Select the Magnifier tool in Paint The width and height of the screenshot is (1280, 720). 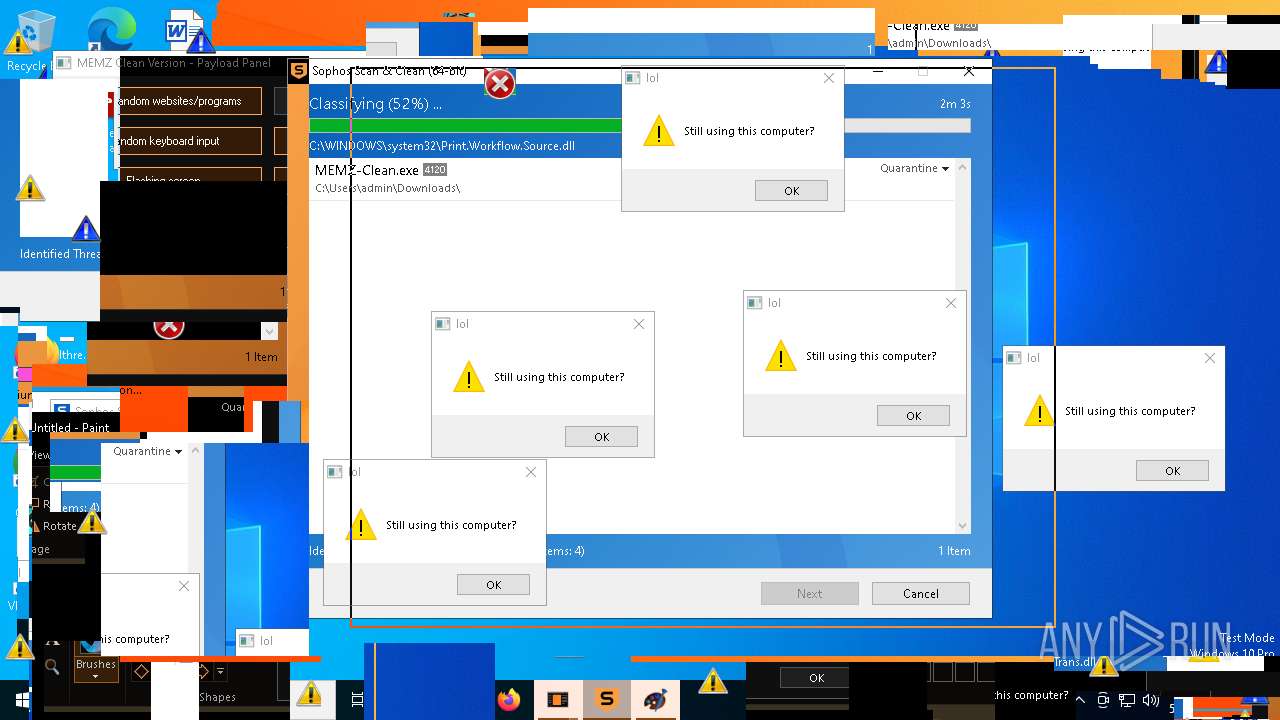52,667
